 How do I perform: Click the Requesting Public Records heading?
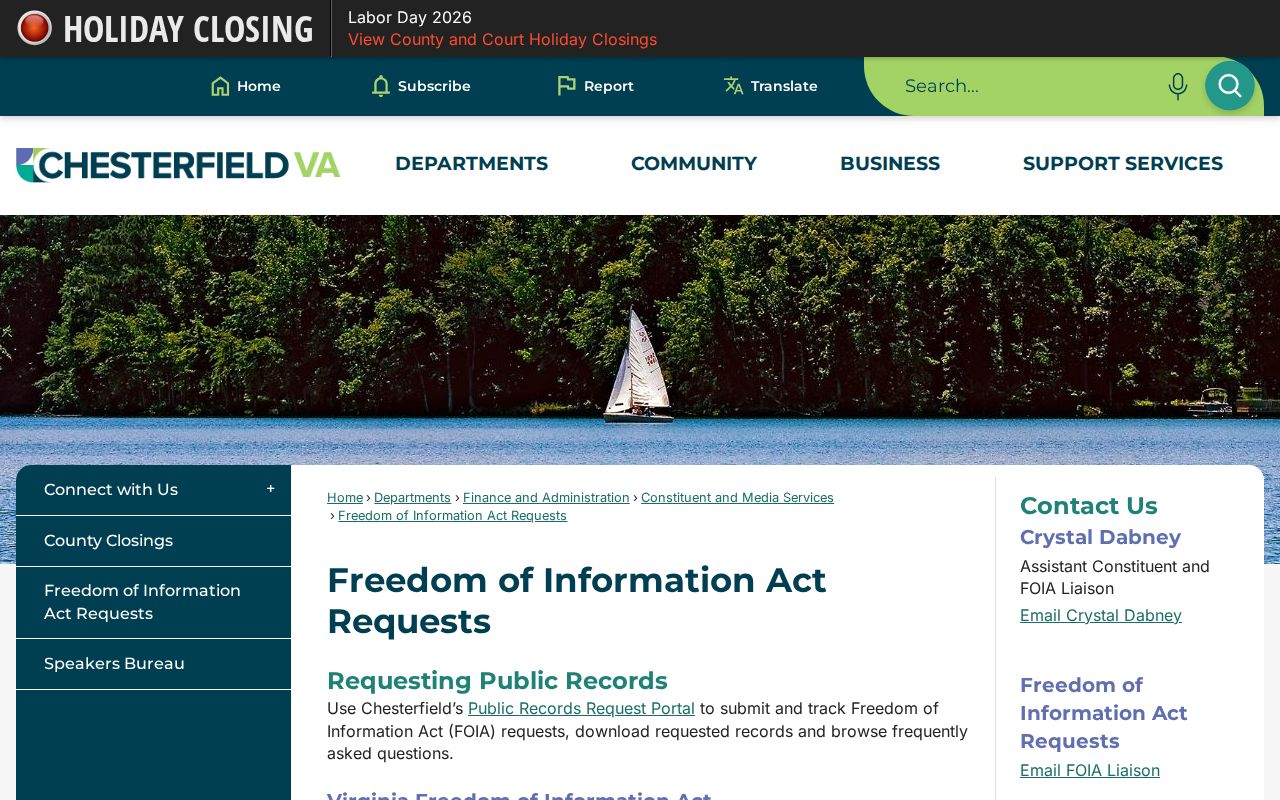click(x=497, y=680)
